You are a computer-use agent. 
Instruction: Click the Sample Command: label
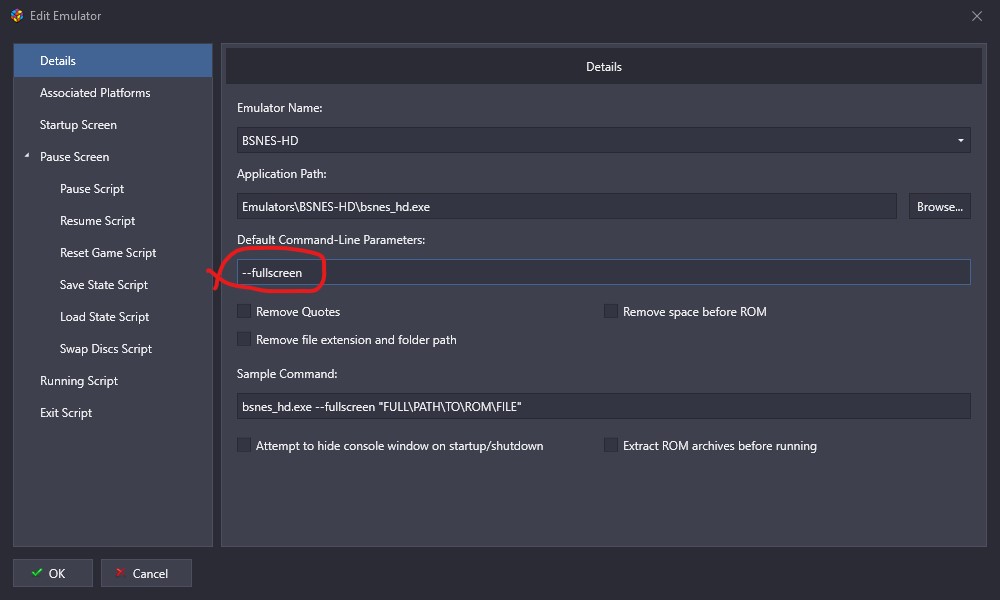pos(287,374)
